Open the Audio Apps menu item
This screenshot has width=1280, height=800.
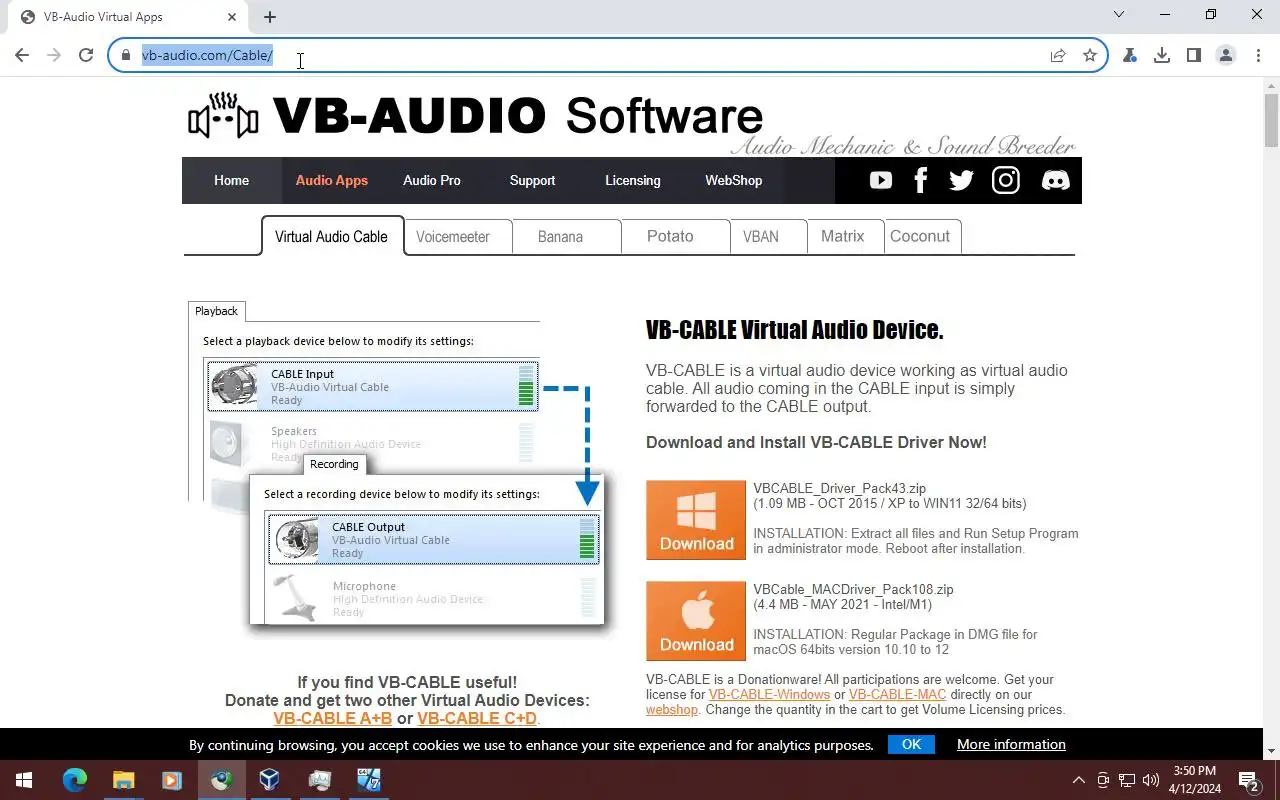point(331,180)
